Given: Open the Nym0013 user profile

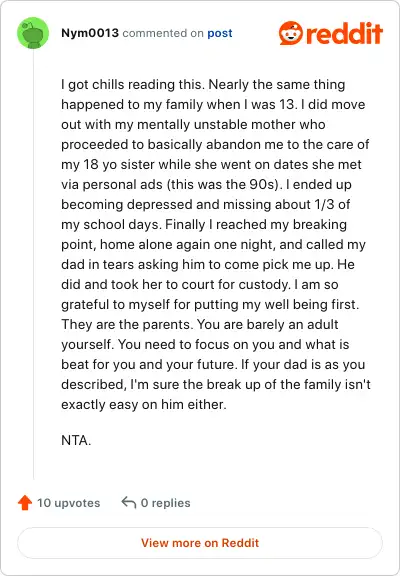Looking at the screenshot, I should point(90,33).
